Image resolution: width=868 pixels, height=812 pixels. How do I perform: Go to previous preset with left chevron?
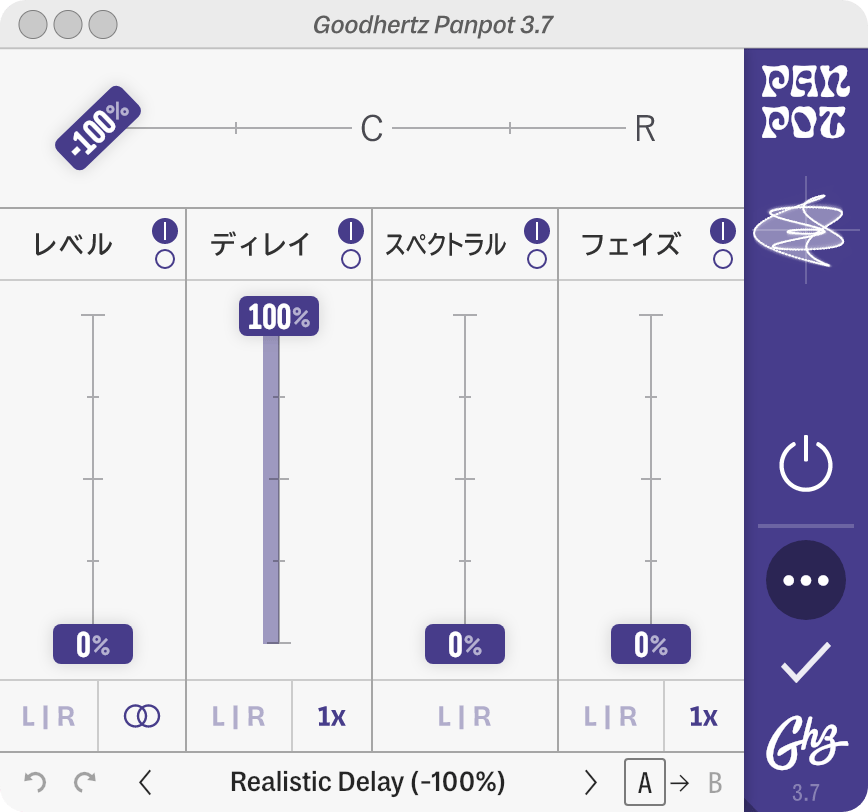coord(145,783)
